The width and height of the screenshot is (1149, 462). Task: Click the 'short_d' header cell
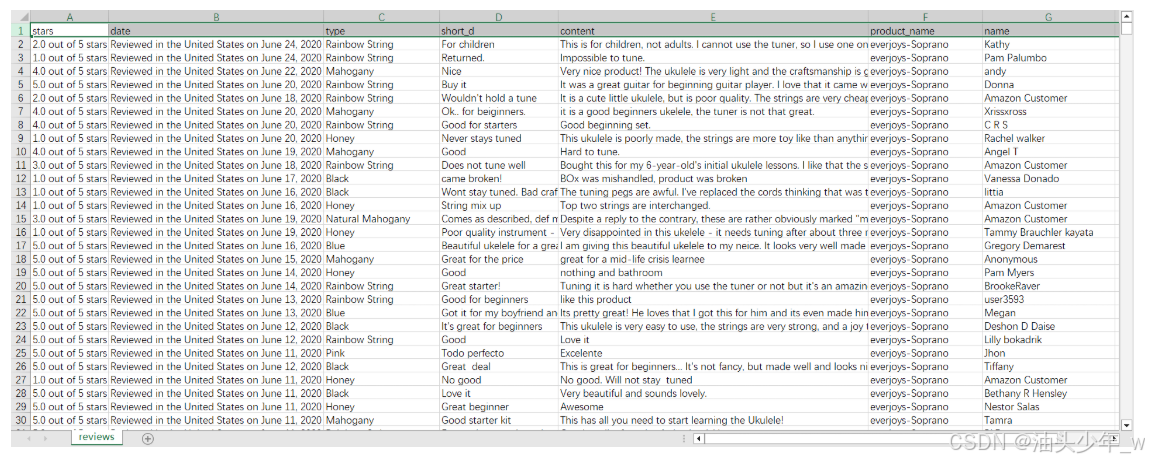499,31
